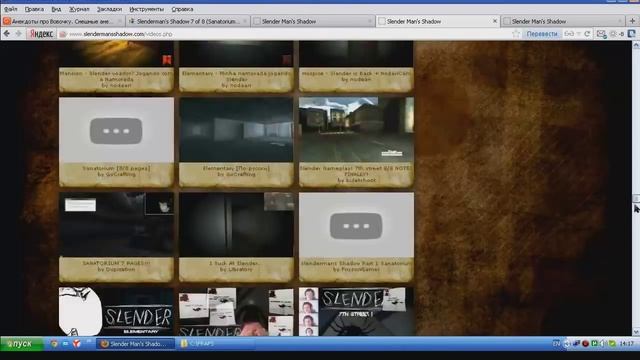
Task: Open the Справка menu
Action: point(182,9)
